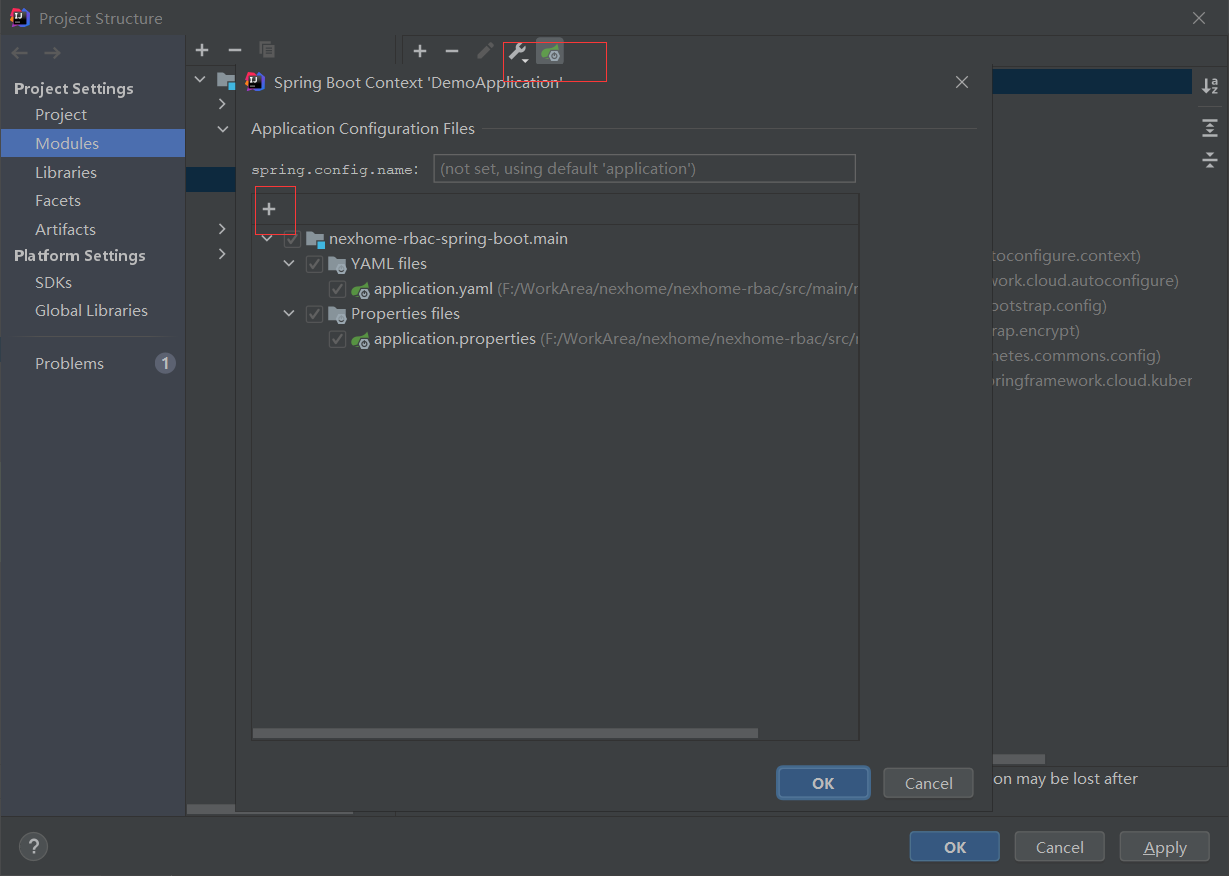The image size is (1229, 876).
Task: Open Facets settings
Action: 58,200
